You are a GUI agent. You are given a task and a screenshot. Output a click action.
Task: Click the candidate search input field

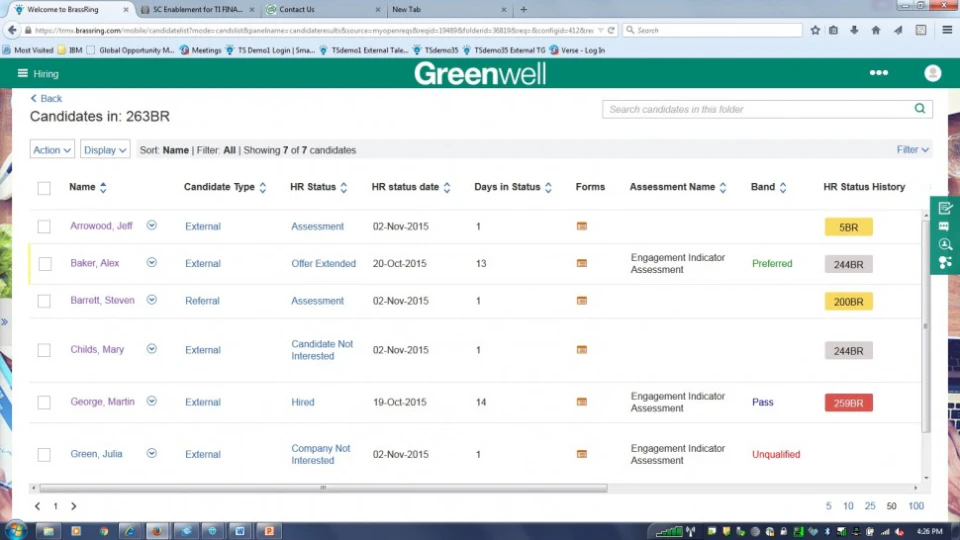tap(755, 109)
